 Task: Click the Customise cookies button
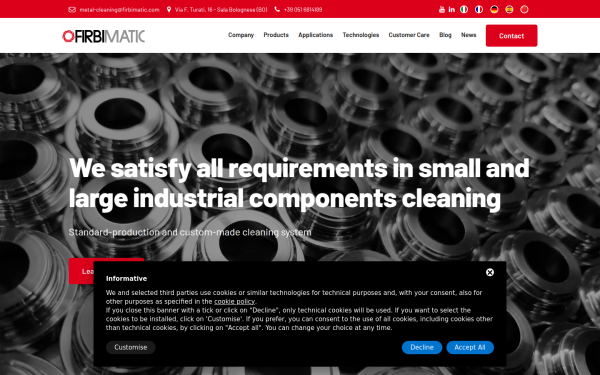tap(130, 347)
